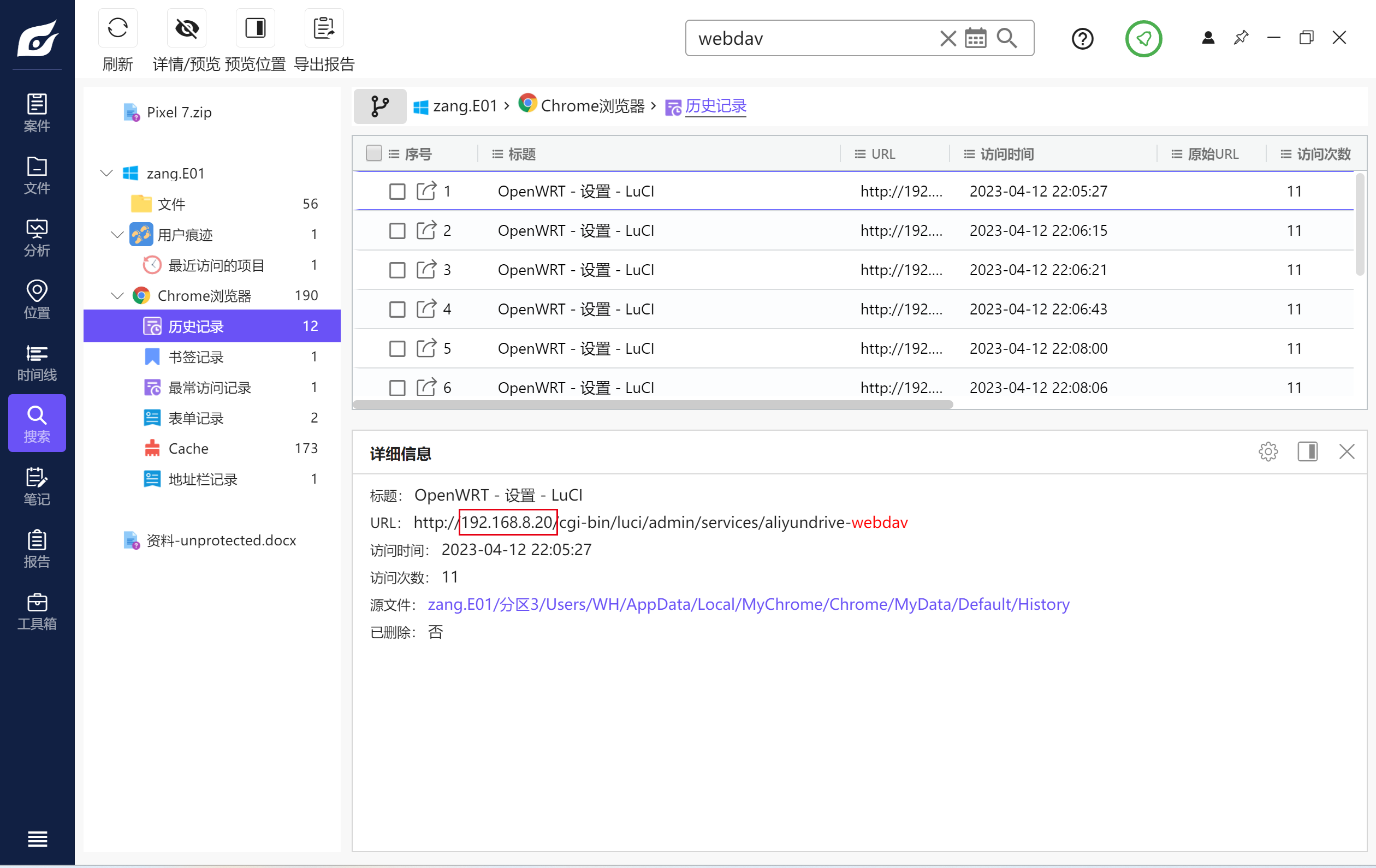The width and height of the screenshot is (1376, 868).
Task: Select 搜索 in left sidebar
Action: [37, 424]
